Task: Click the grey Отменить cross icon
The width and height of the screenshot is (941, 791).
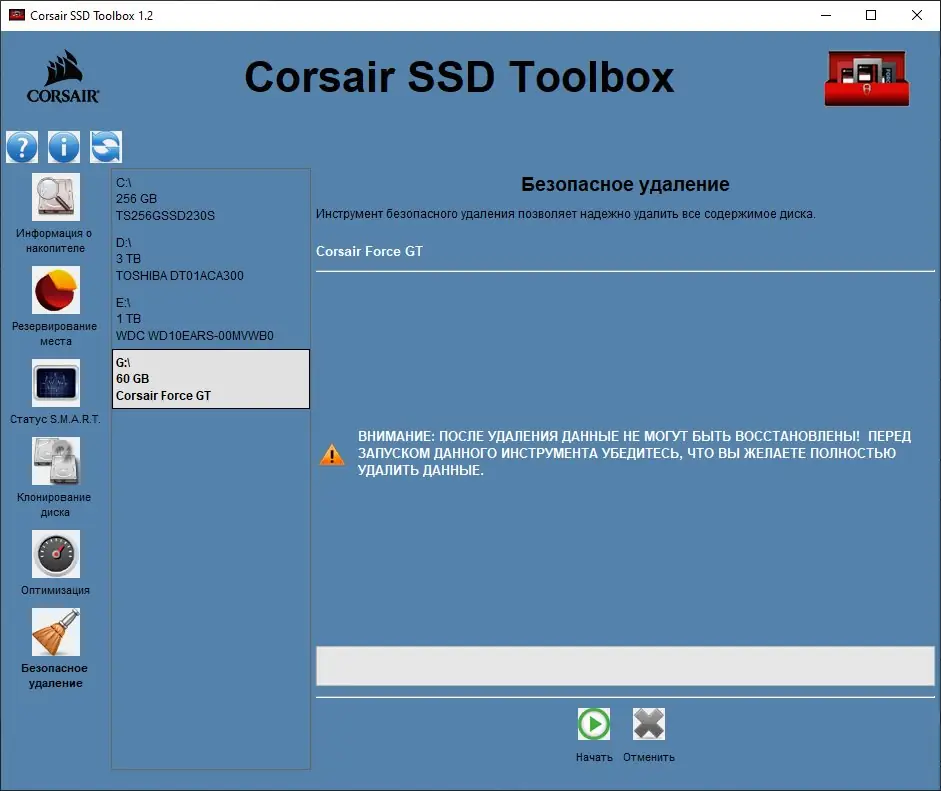Action: 649,724
